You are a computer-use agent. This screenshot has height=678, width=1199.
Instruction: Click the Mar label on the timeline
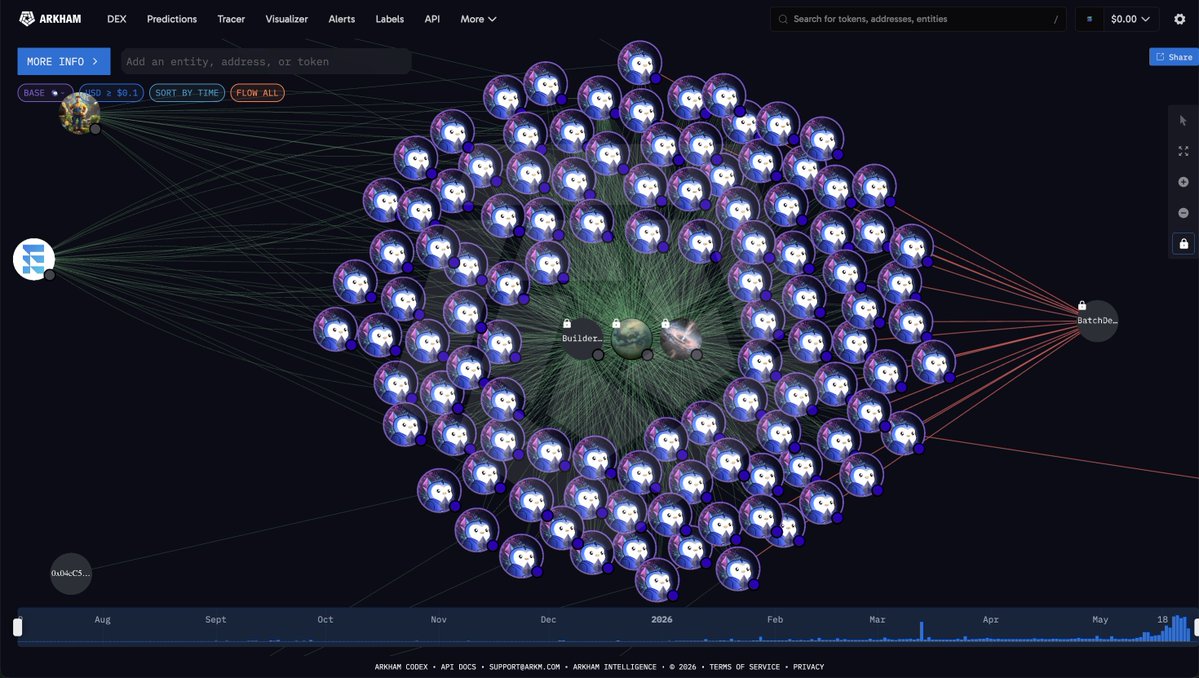point(877,619)
